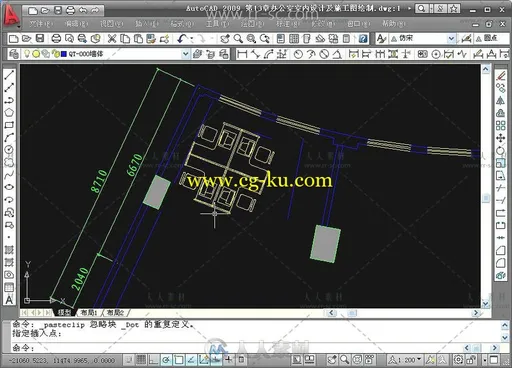512x368 pixels.
Task: Toggle Ortho mode in the status bar
Action: (x=154, y=359)
